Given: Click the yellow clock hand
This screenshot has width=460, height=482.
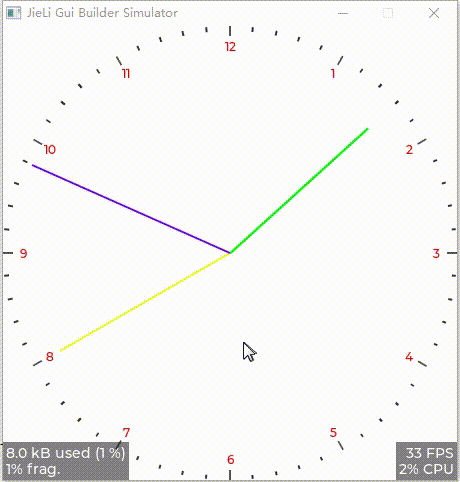Looking at the screenshot, I should 145,302.
